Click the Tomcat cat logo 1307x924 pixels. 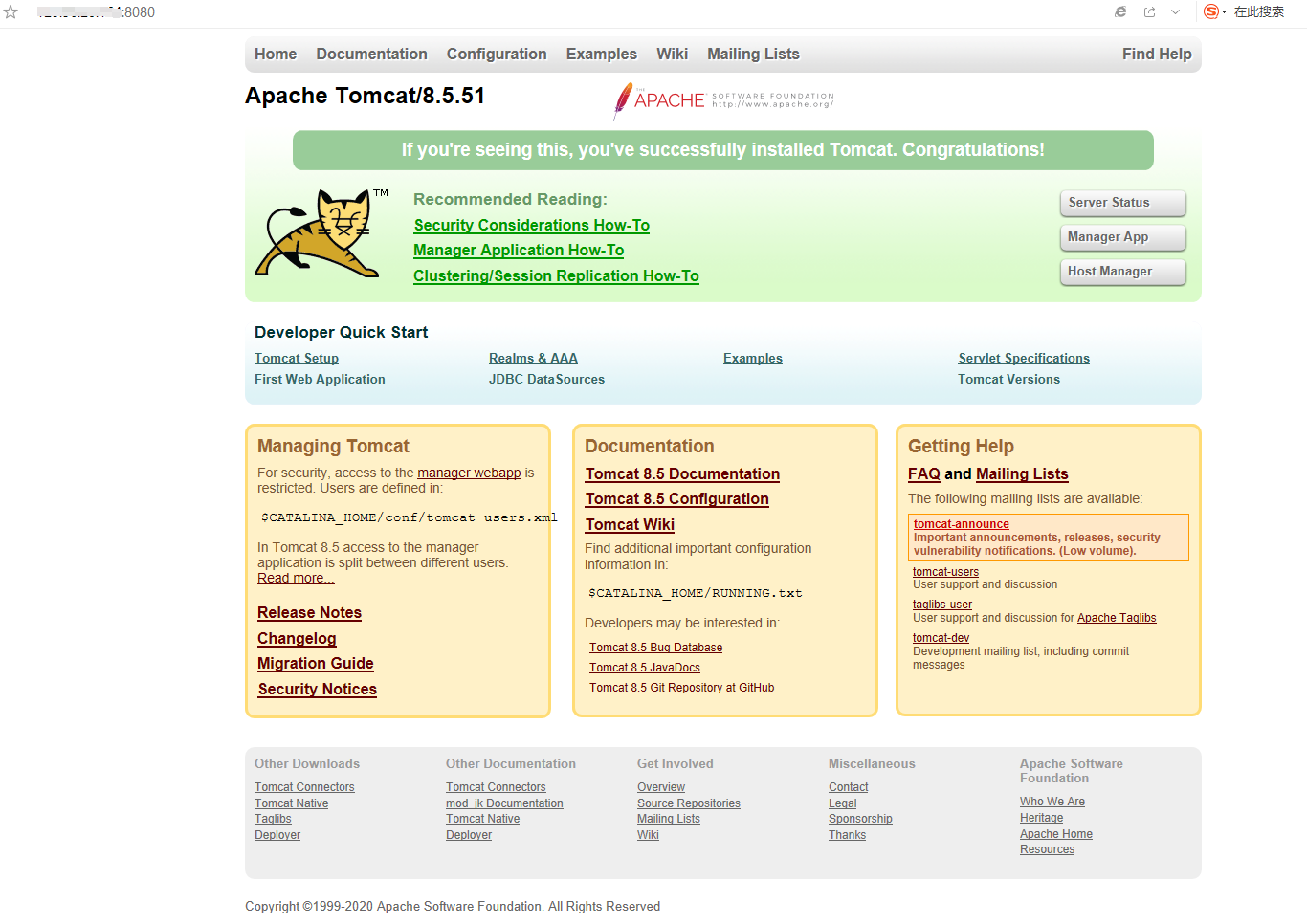tap(321, 234)
